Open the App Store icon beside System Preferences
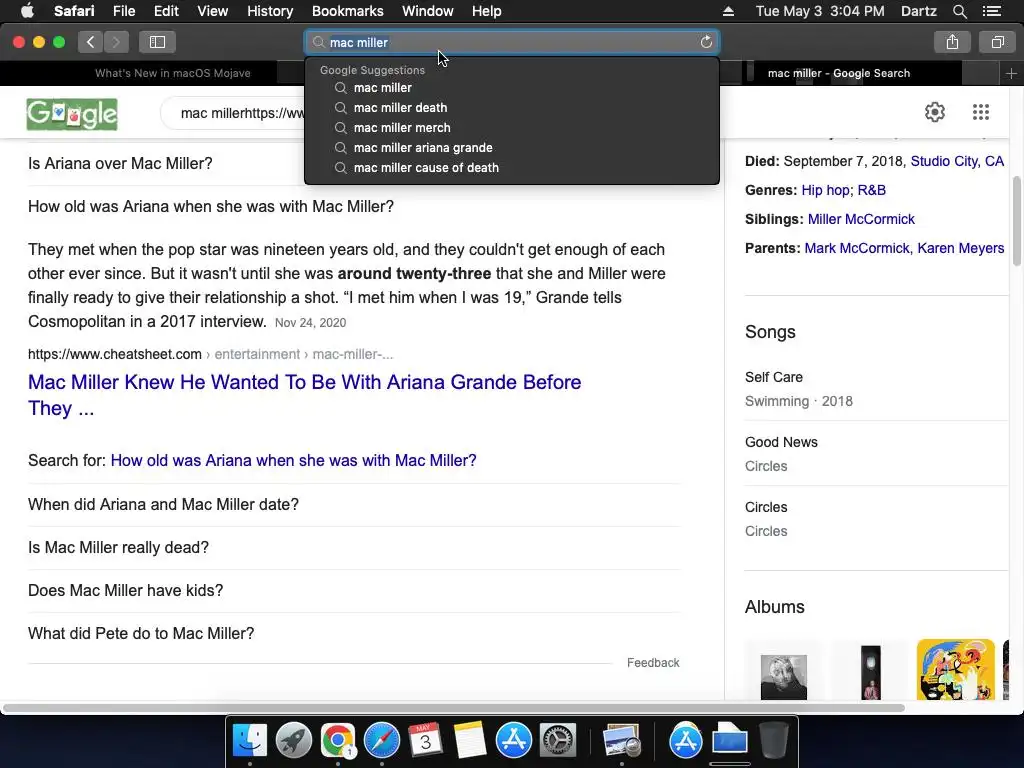 click(x=513, y=741)
